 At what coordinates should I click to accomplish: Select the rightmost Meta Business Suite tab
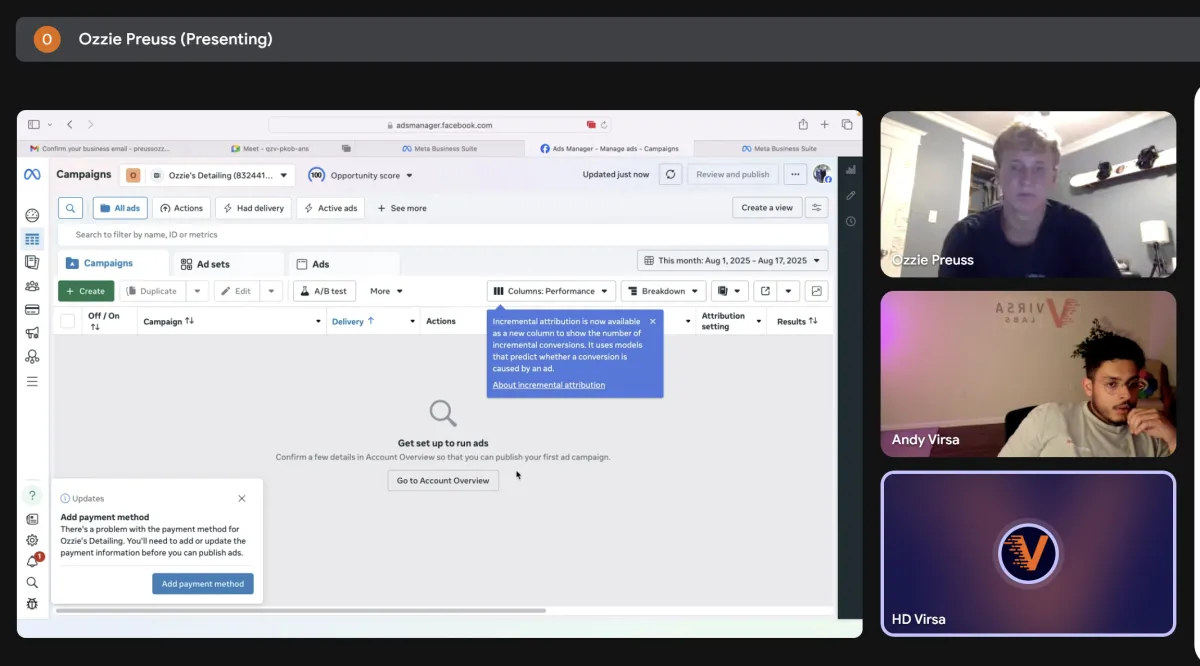point(778,148)
